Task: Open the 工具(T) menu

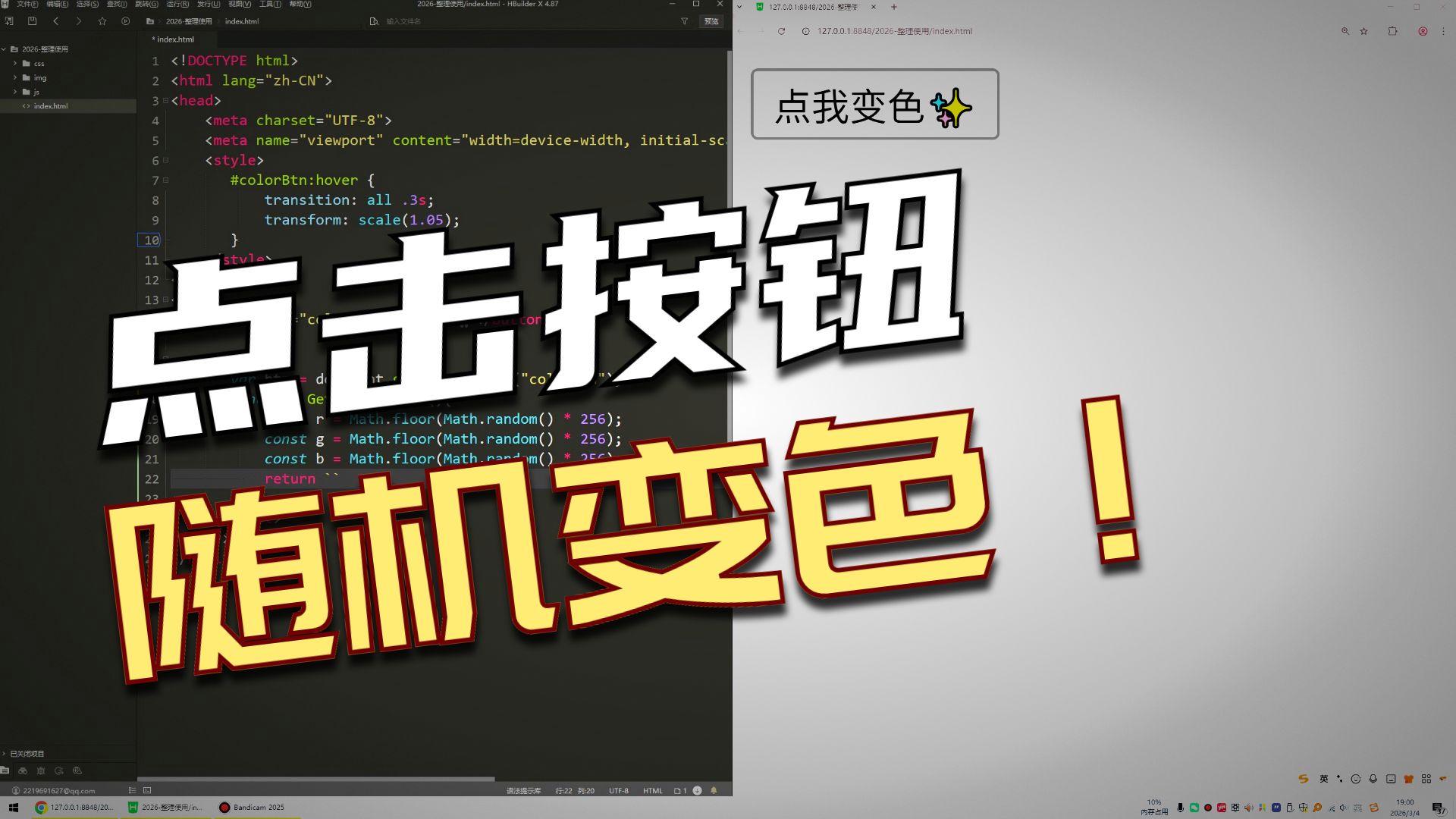Action: (270, 4)
